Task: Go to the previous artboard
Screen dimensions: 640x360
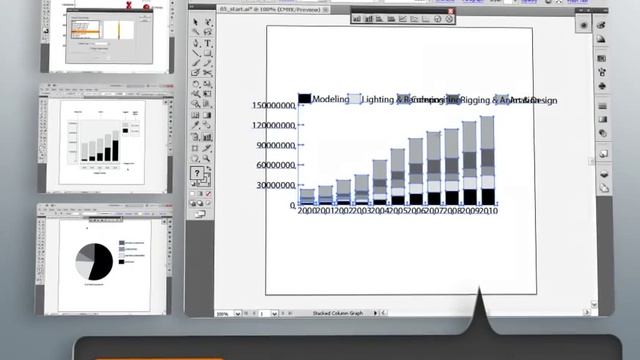Action: click(x=254, y=313)
